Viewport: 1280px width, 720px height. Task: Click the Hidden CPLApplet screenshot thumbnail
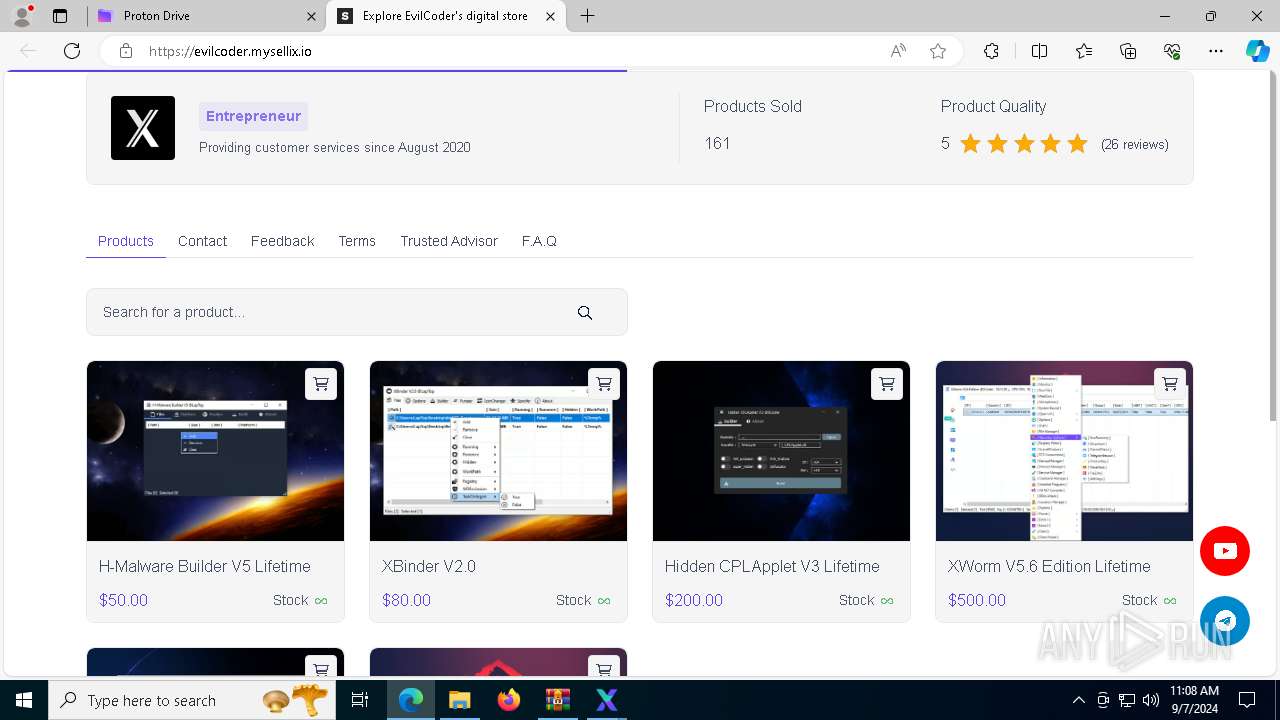point(781,451)
